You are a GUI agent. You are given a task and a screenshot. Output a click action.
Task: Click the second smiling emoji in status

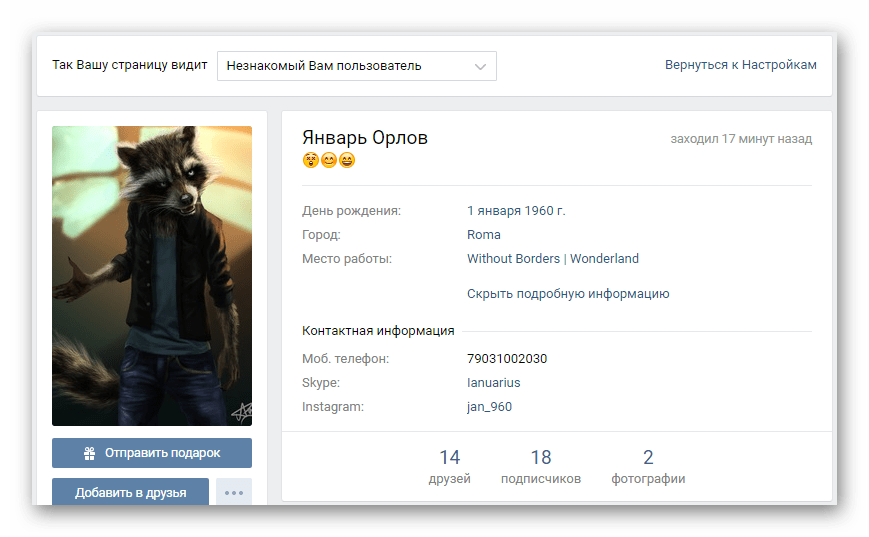329,160
